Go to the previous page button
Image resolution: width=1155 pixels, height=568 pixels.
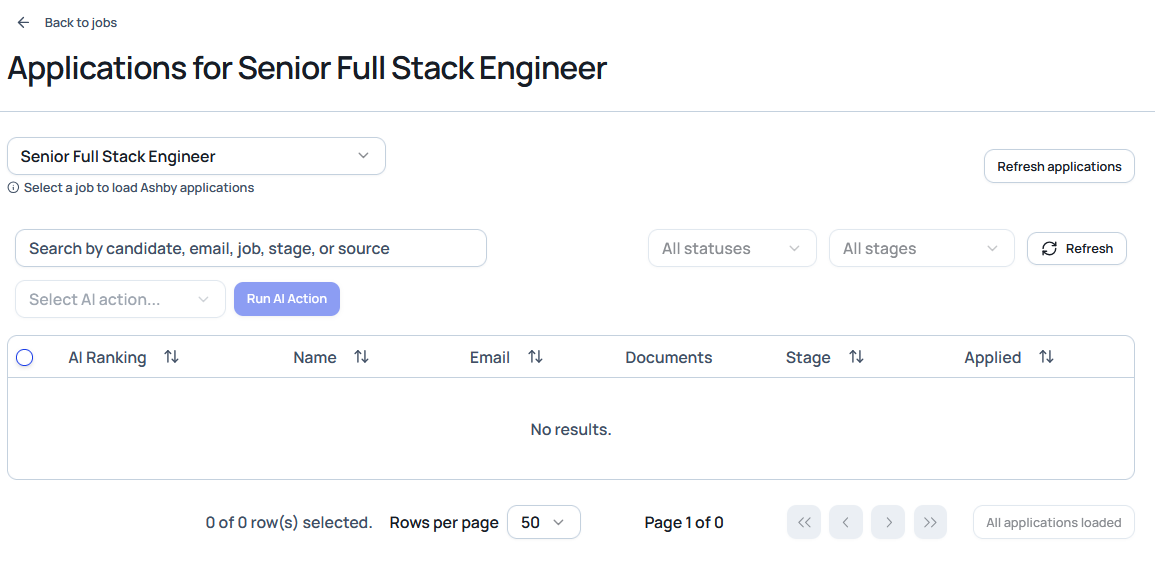[846, 522]
